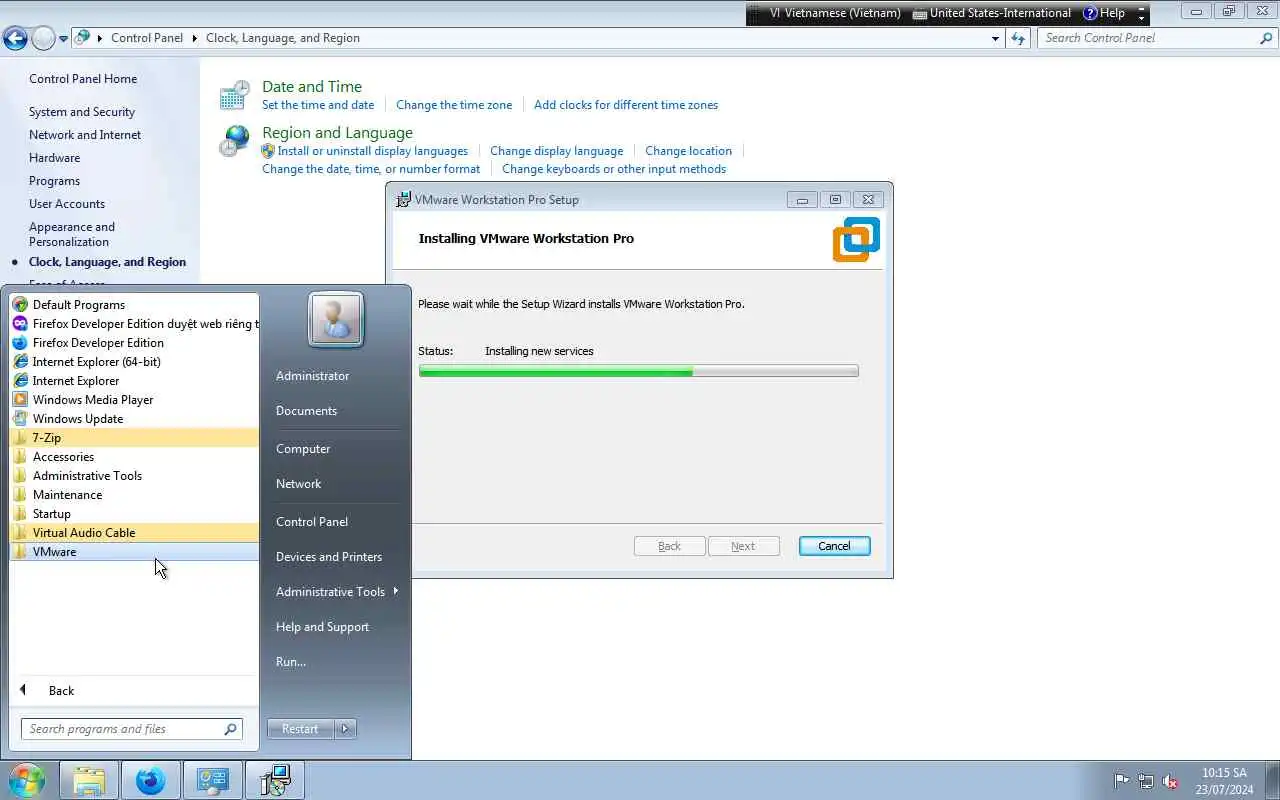The width and height of the screenshot is (1280, 800).
Task: Open Change display language link
Action: pos(556,151)
